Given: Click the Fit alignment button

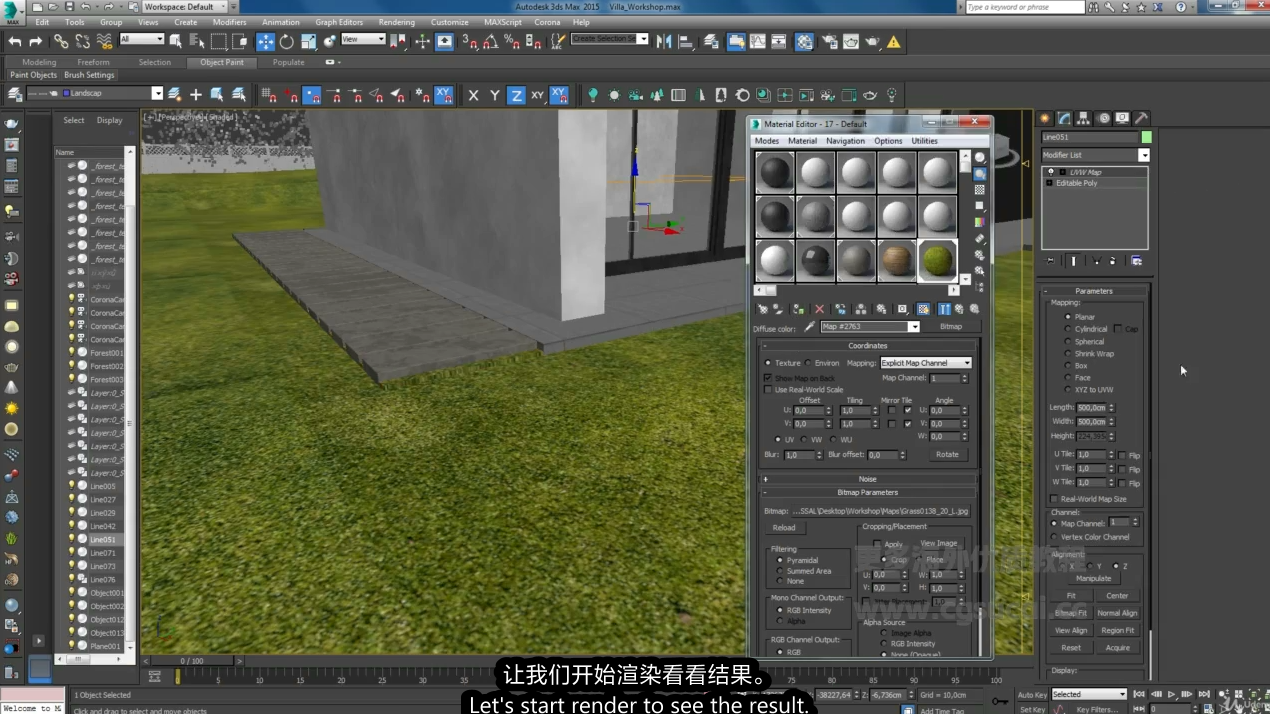Looking at the screenshot, I should [x=1071, y=595].
